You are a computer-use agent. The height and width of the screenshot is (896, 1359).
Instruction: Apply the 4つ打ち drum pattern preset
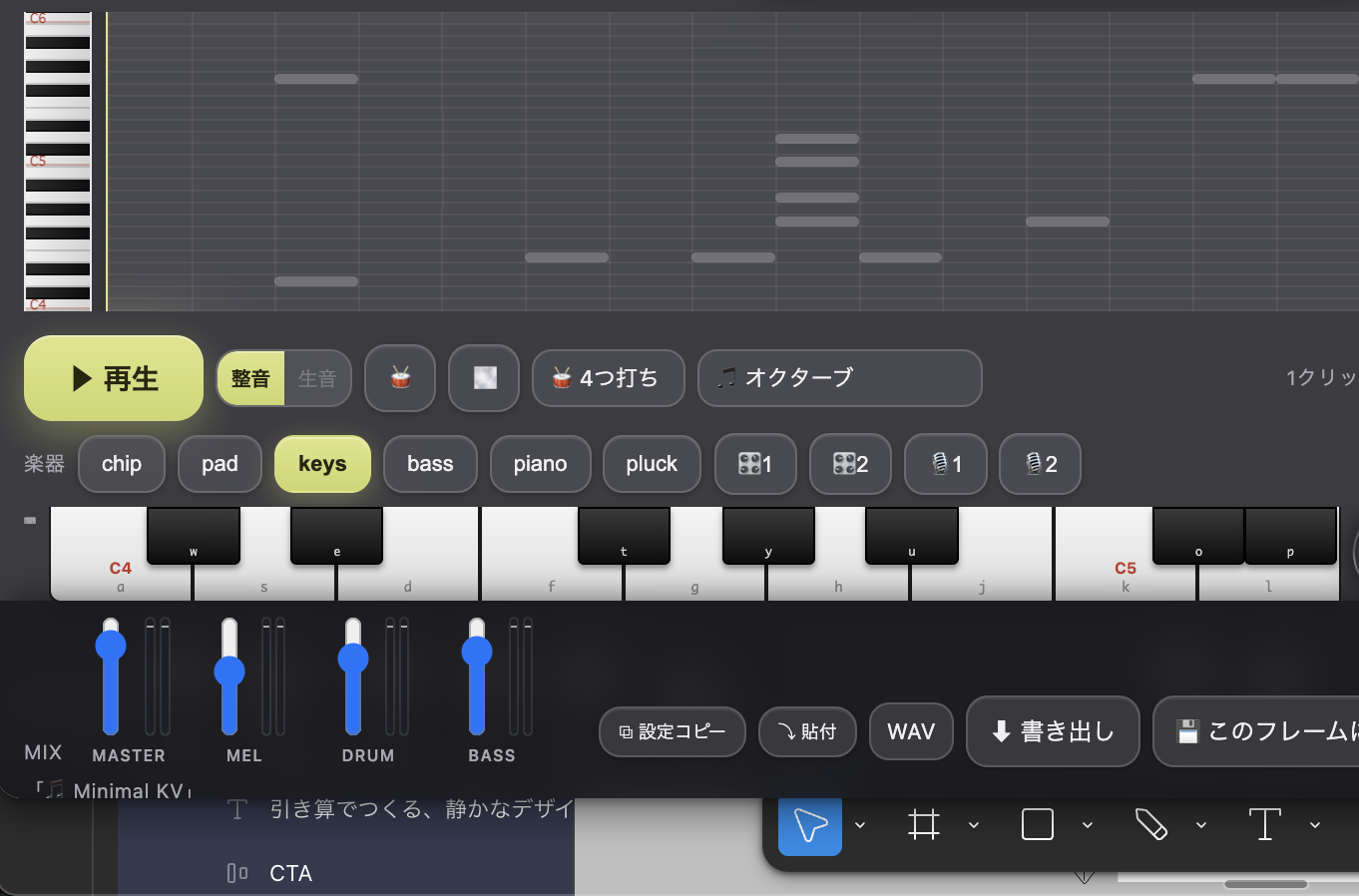[609, 378]
